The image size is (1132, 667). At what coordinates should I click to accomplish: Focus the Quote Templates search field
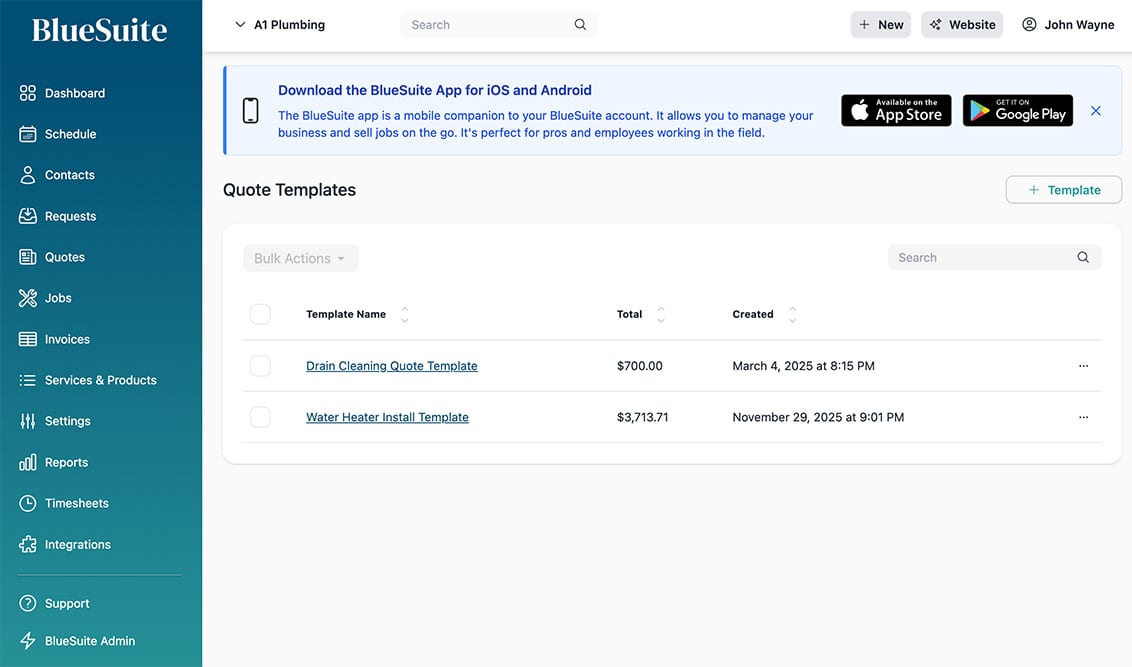[994, 257]
